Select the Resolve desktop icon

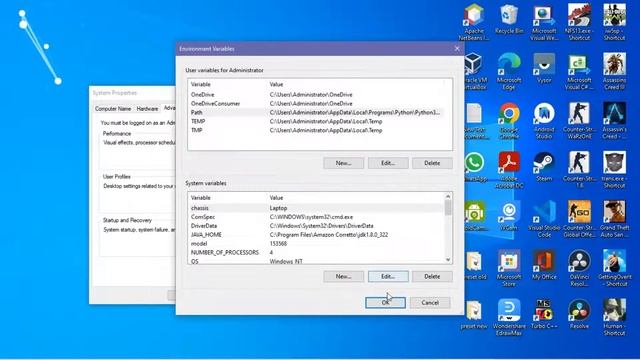pos(579,314)
